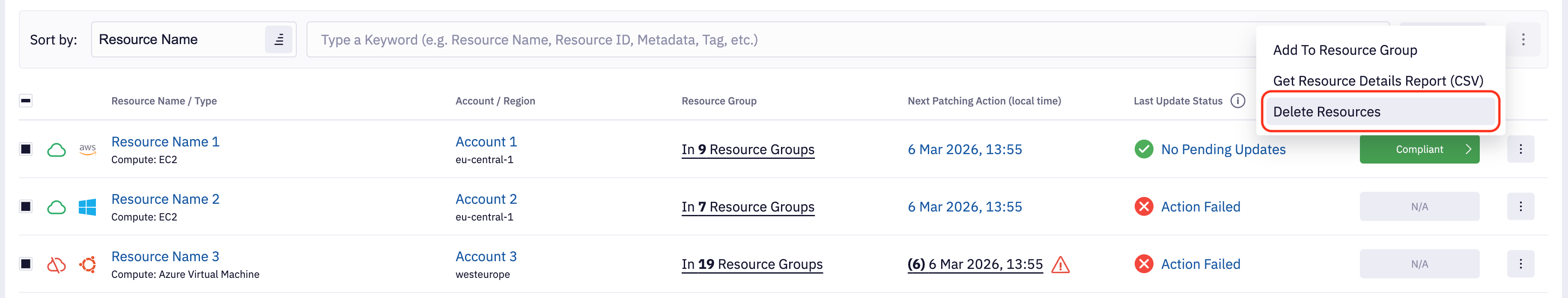The width and height of the screenshot is (1568, 298).
Task: Open the top toolbar three-dot menu
Action: (x=1523, y=39)
